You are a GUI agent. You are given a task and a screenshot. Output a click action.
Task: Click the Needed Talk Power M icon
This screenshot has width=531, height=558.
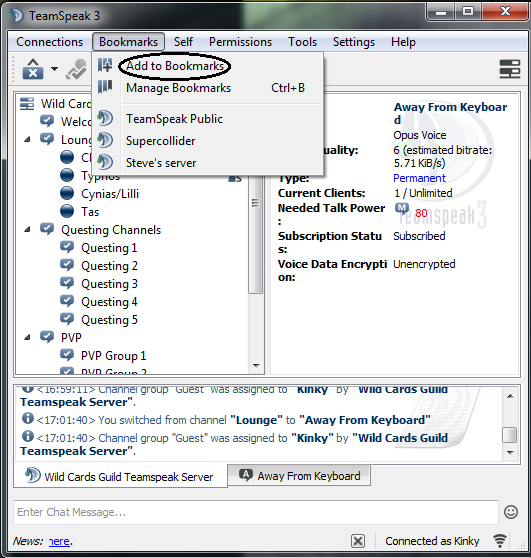tap(402, 208)
